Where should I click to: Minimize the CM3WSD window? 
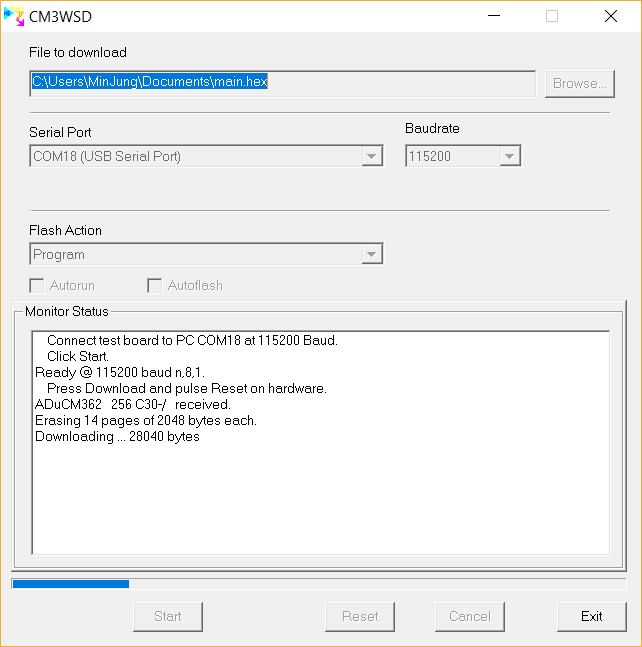tap(494, 16)
